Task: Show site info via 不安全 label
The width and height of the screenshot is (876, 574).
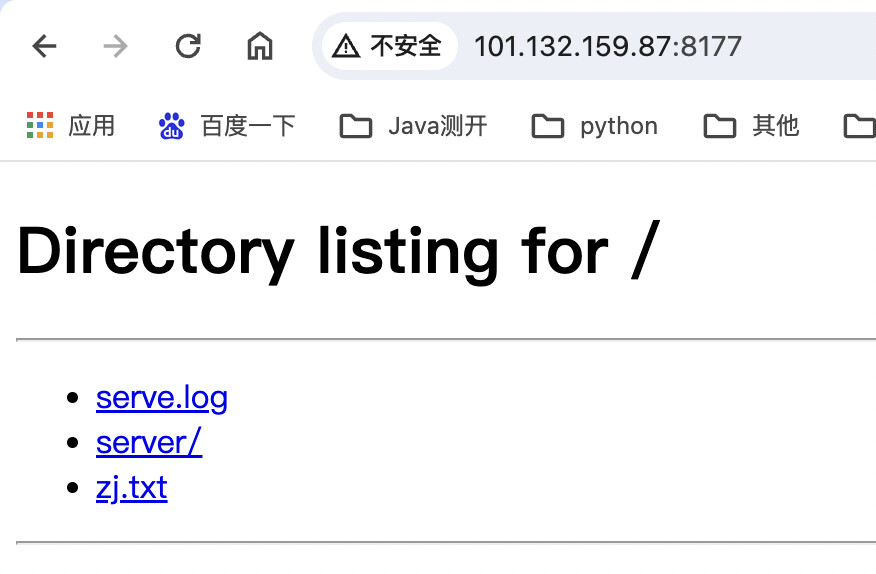Action: pos(406,46)
